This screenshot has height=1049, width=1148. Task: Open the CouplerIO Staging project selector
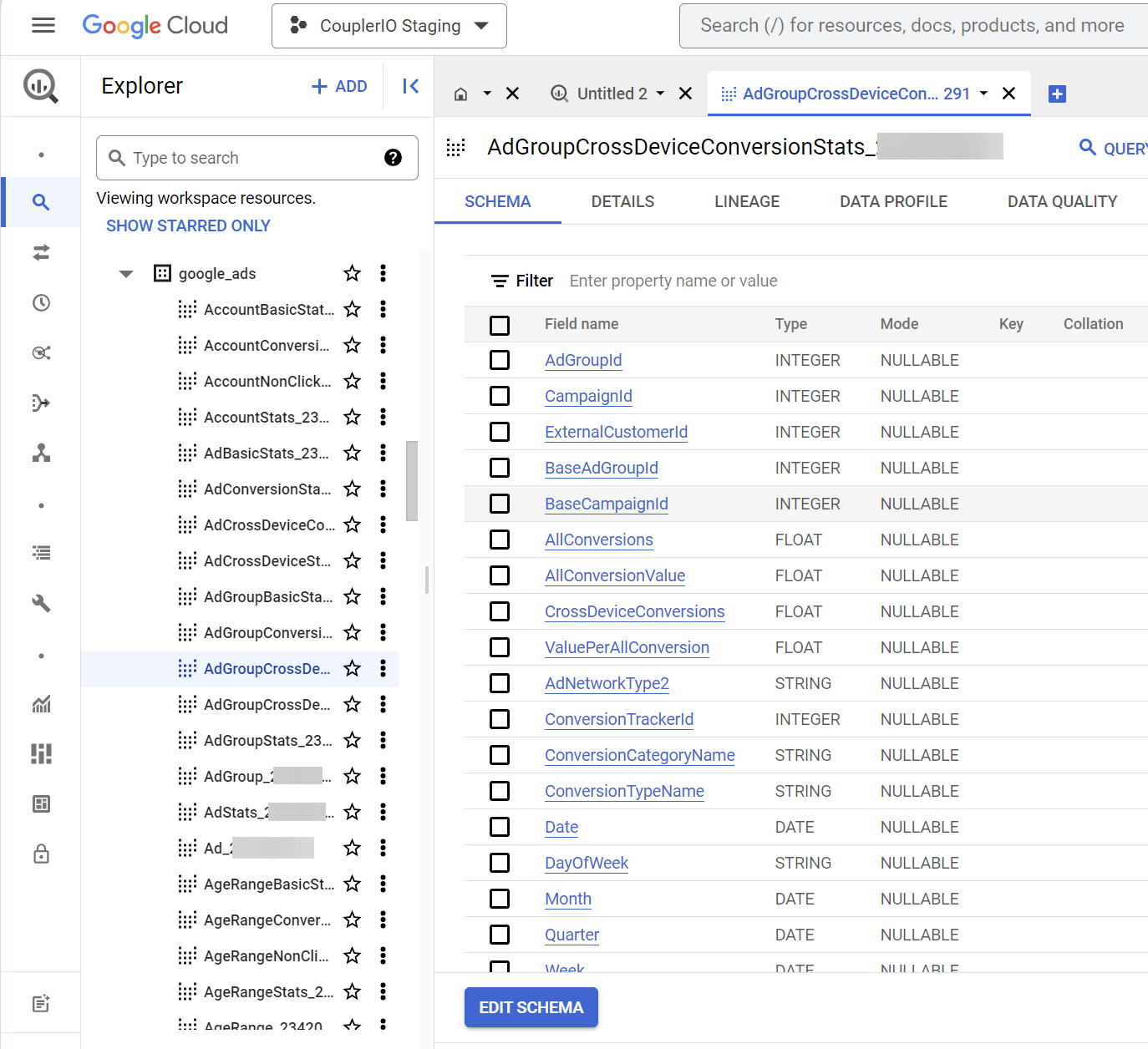click(x=389, y=26)
